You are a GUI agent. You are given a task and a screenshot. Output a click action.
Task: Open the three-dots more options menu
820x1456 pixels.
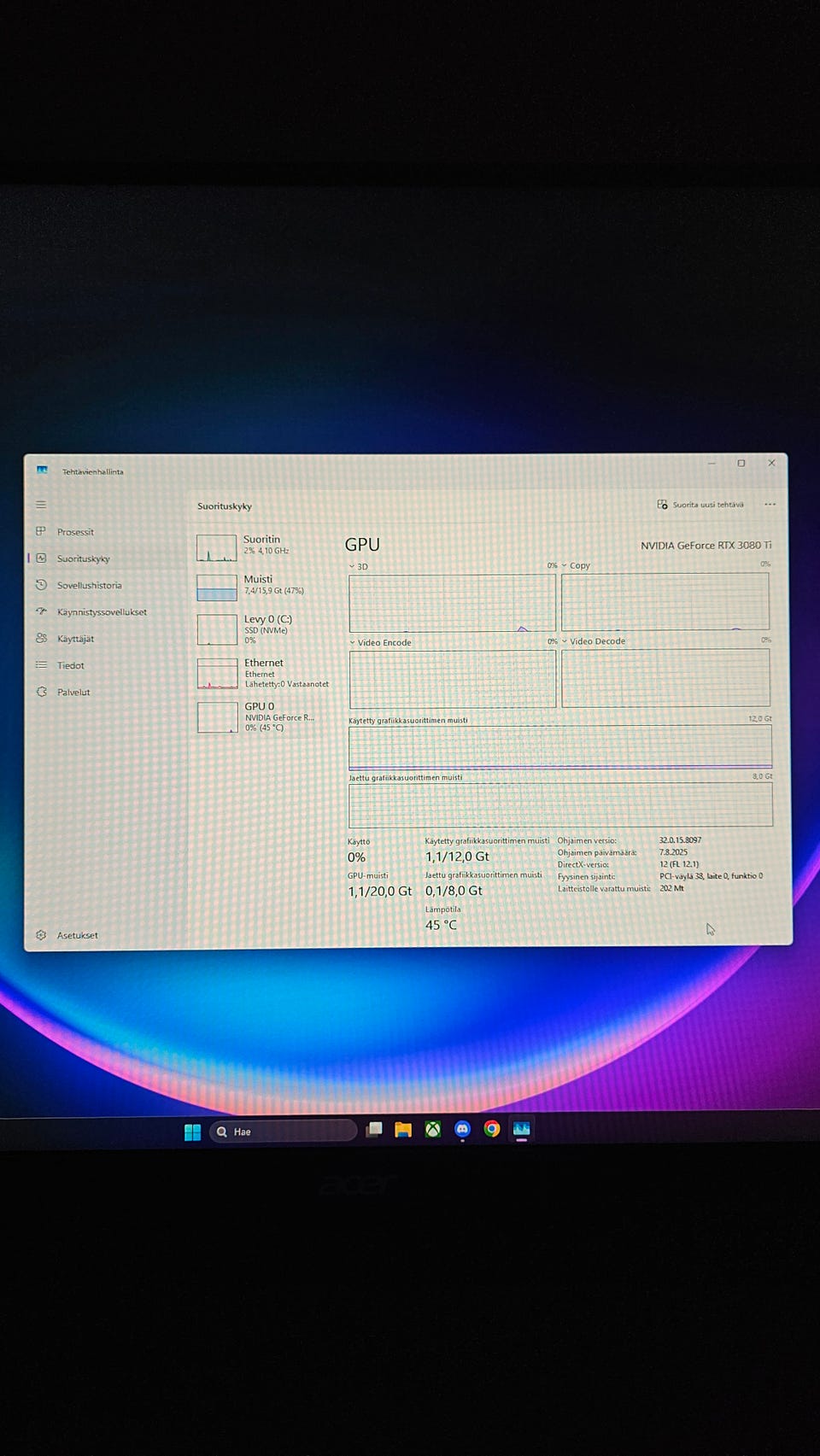tap(770, 505)
